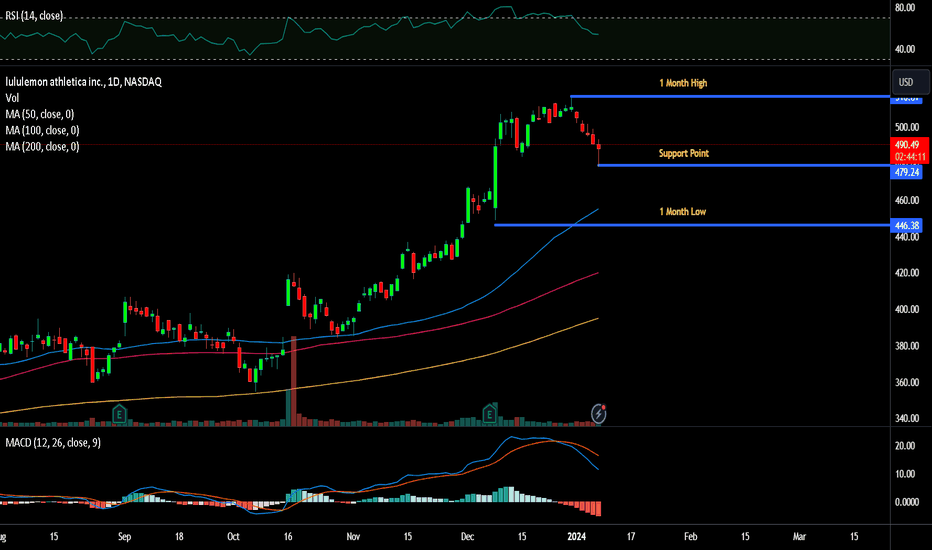Select the MA (50, close, 0) indicator

click(x=40, y=114)
